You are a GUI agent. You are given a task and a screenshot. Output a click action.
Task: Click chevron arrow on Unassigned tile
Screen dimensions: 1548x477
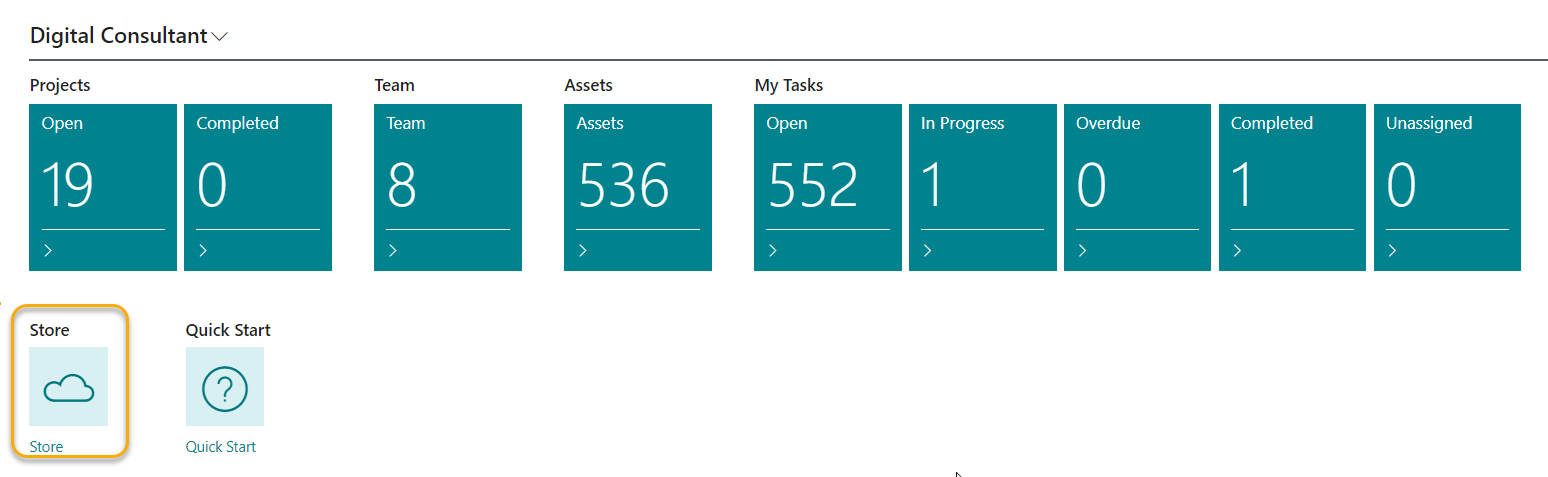1392,251
